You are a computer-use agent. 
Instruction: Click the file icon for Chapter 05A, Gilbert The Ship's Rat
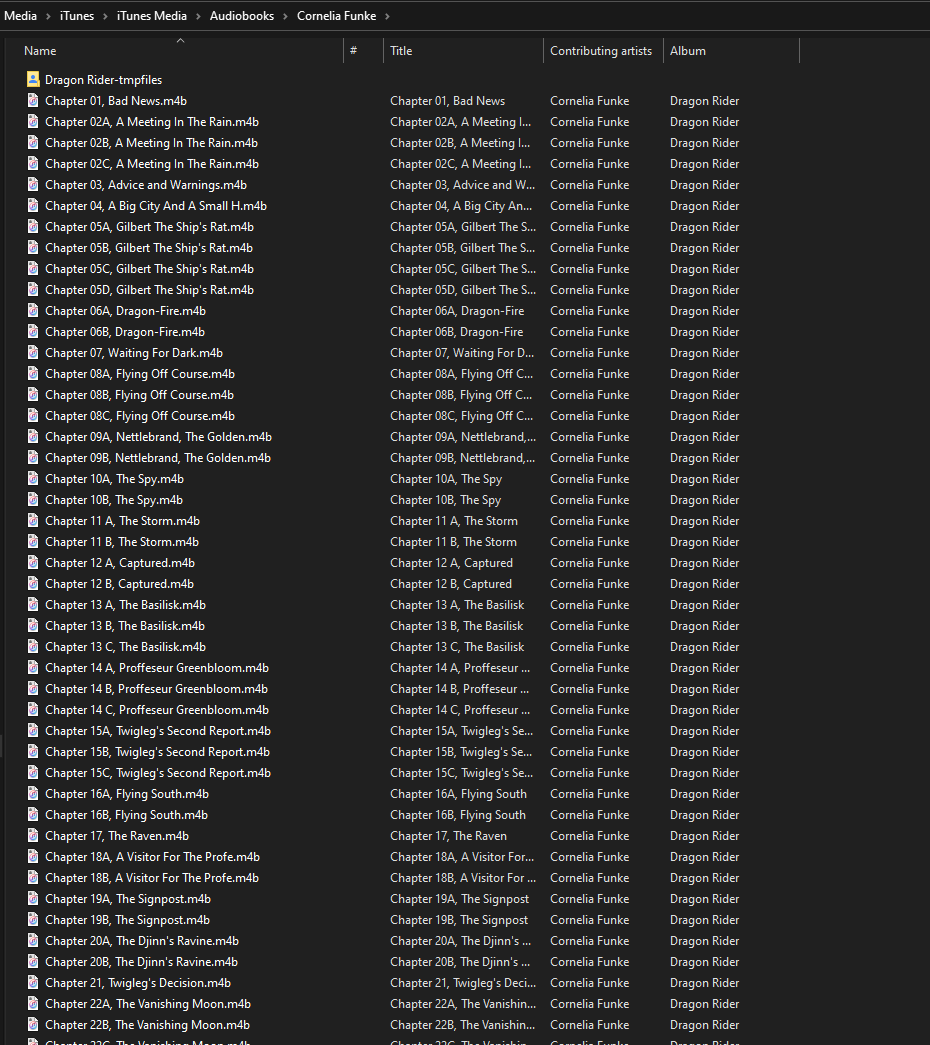[33, 227]
